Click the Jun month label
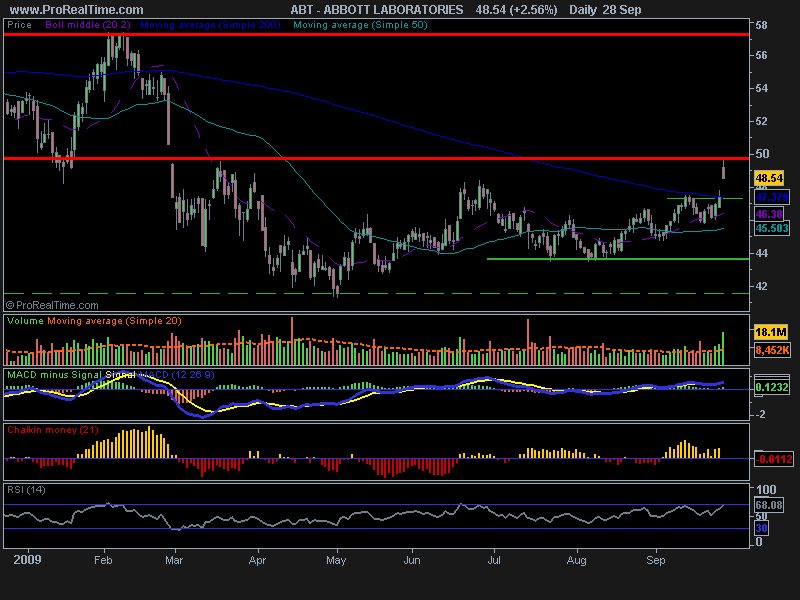 (412, 560)
